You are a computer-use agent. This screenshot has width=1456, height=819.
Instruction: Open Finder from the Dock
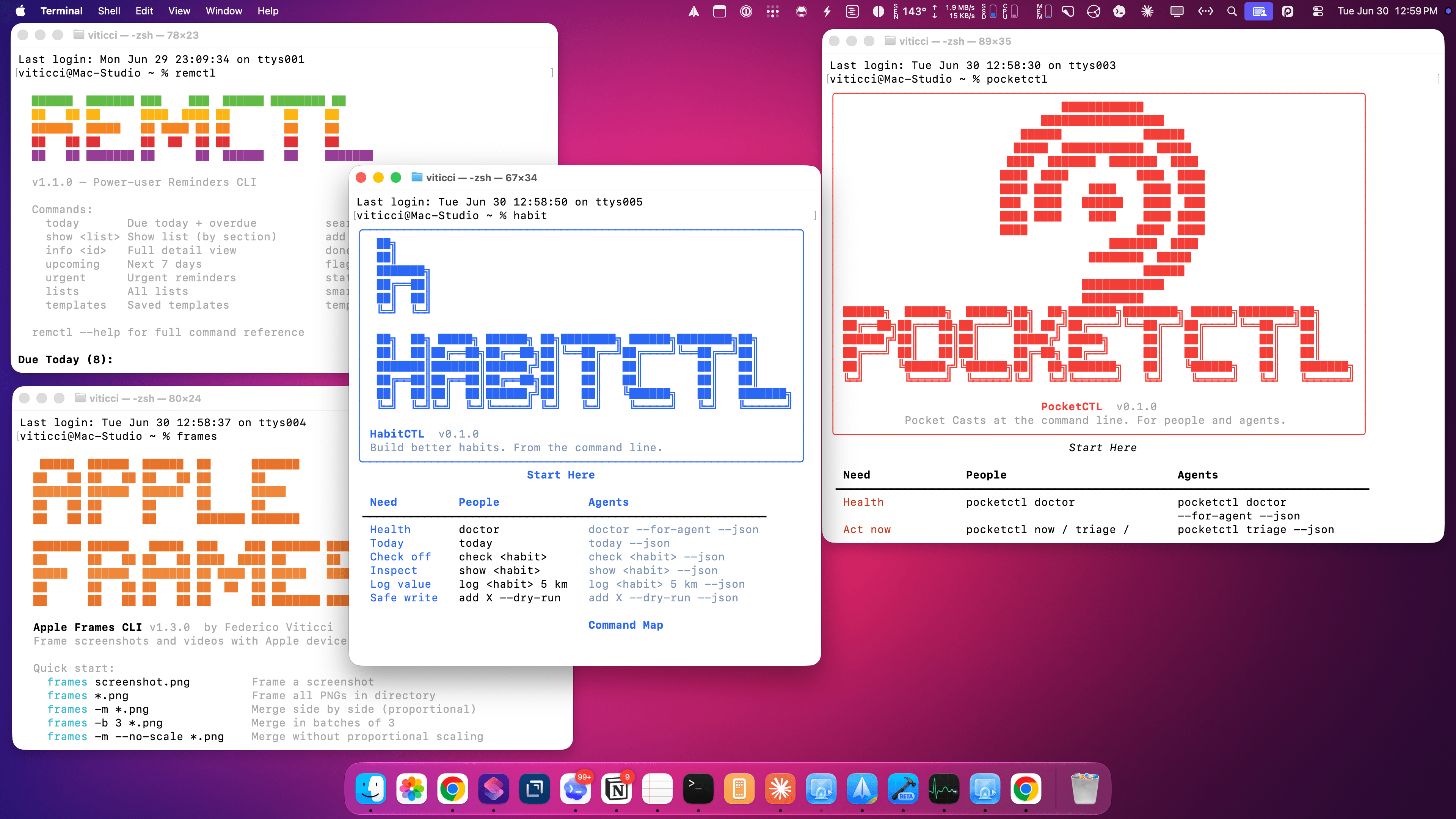pos(371,788)
